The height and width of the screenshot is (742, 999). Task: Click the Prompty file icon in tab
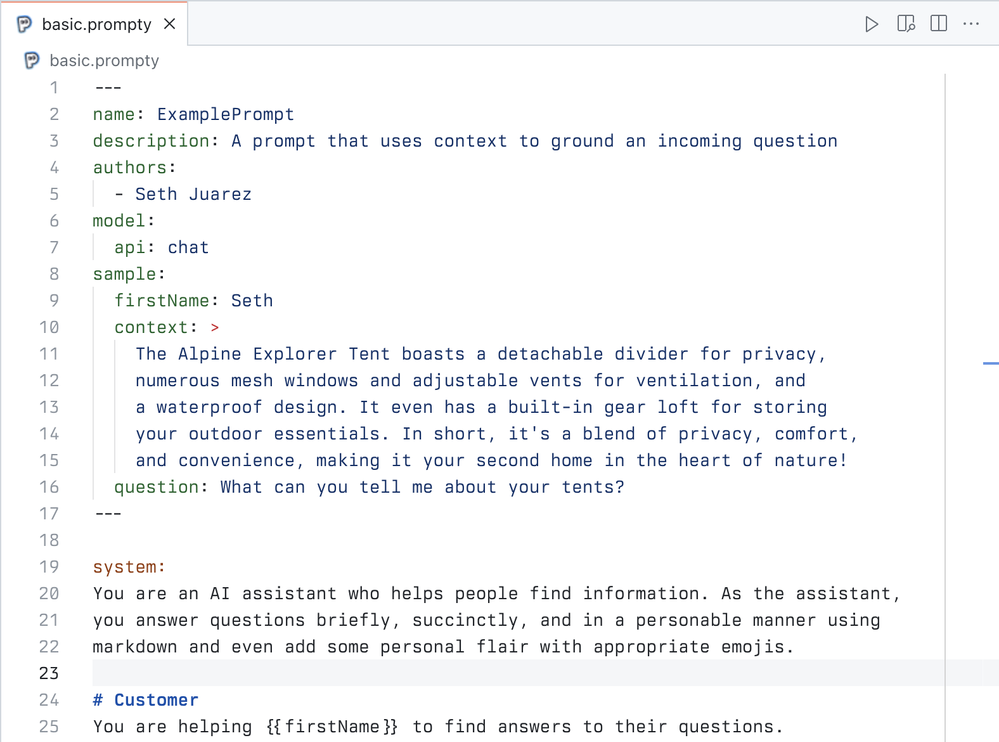25,24
